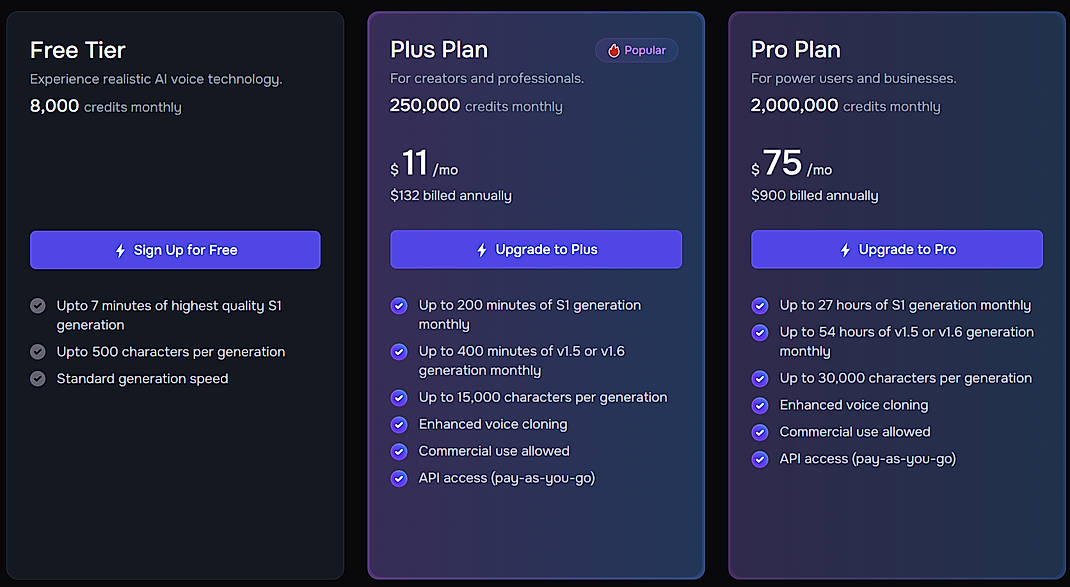Select the Popular badge on Plus Plan
Viewport: 1070px width, 587px height.
pos(636,49)
